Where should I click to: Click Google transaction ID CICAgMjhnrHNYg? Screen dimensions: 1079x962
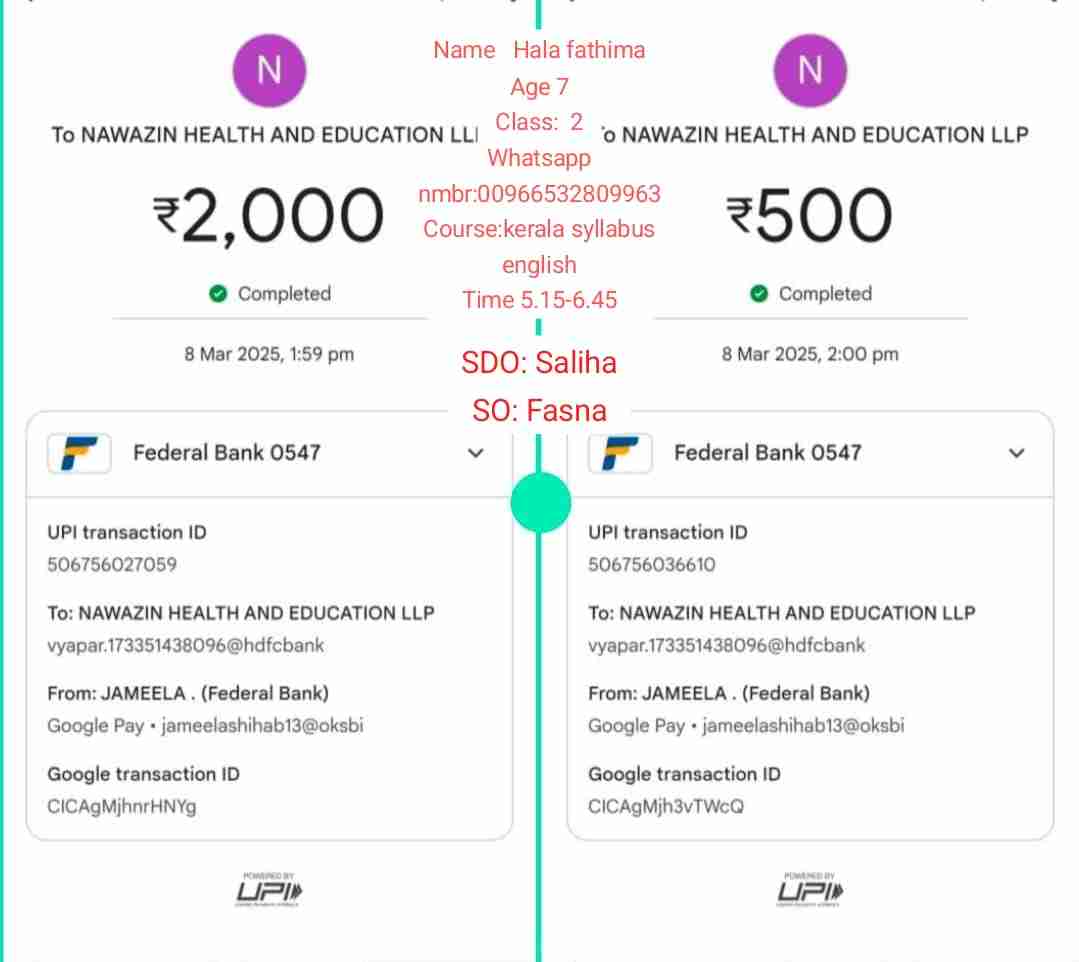122,806
